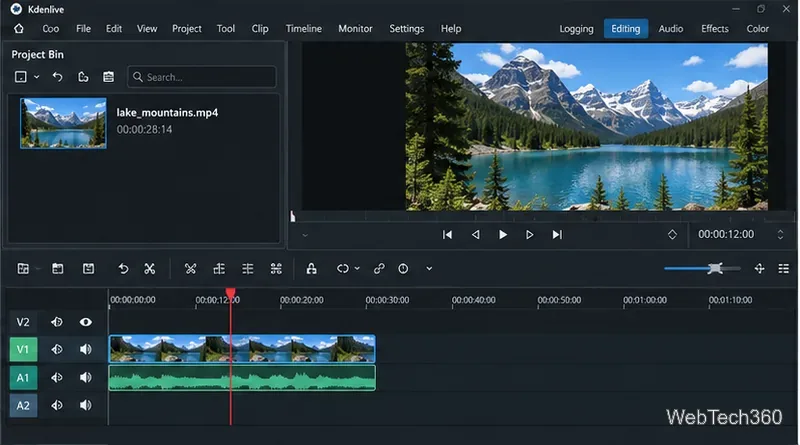Mute track V1 with its speaker icon
The width and height of the screenshot is (800, 445).
[86, 350]
